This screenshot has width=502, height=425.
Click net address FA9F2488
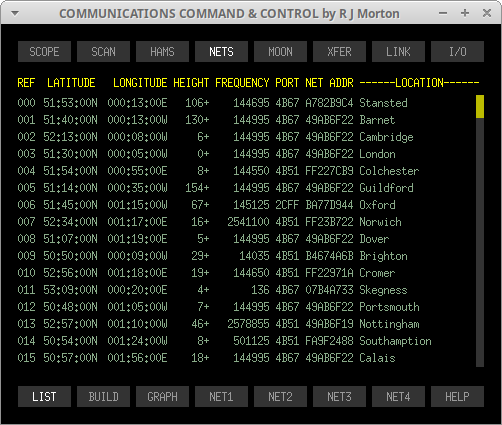point(329,341)
